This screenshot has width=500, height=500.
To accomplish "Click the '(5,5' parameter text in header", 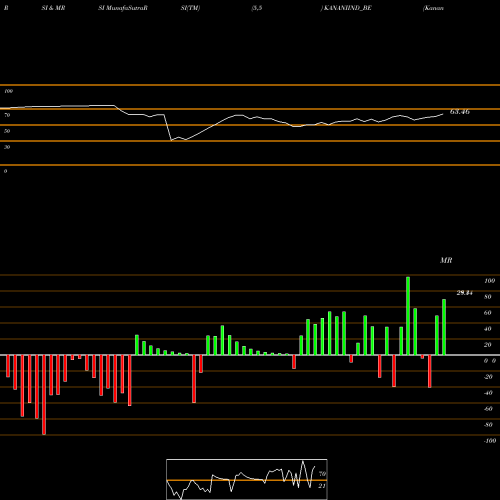I will point(257,8).
